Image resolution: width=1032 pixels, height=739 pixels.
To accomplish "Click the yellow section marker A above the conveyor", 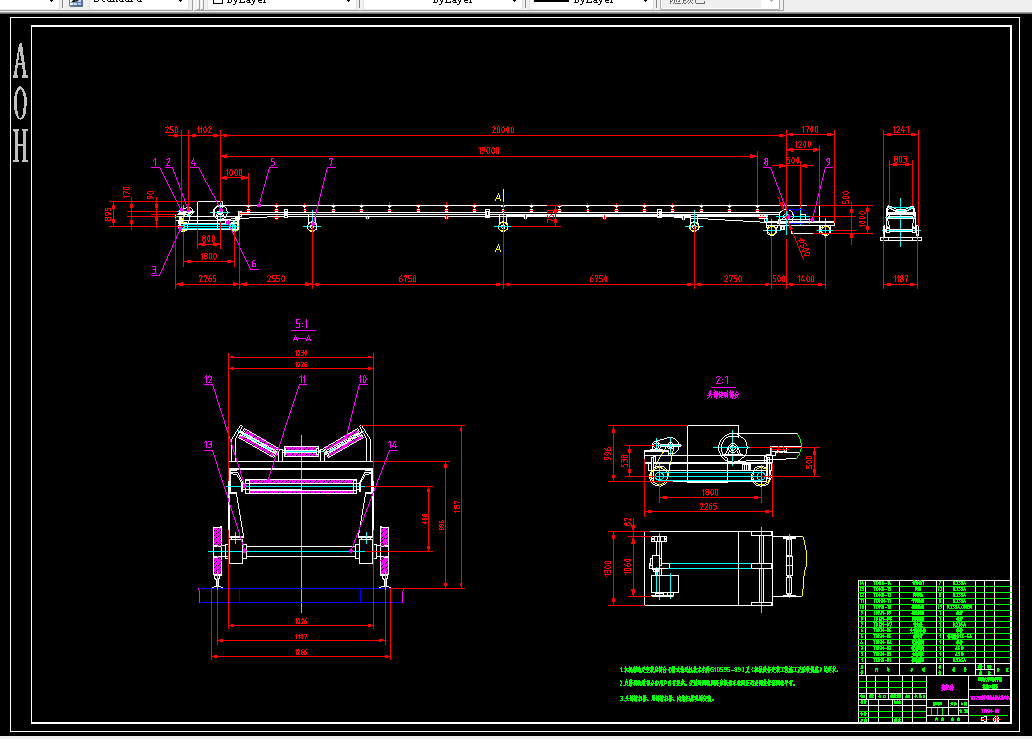I will tap(498, 197).
